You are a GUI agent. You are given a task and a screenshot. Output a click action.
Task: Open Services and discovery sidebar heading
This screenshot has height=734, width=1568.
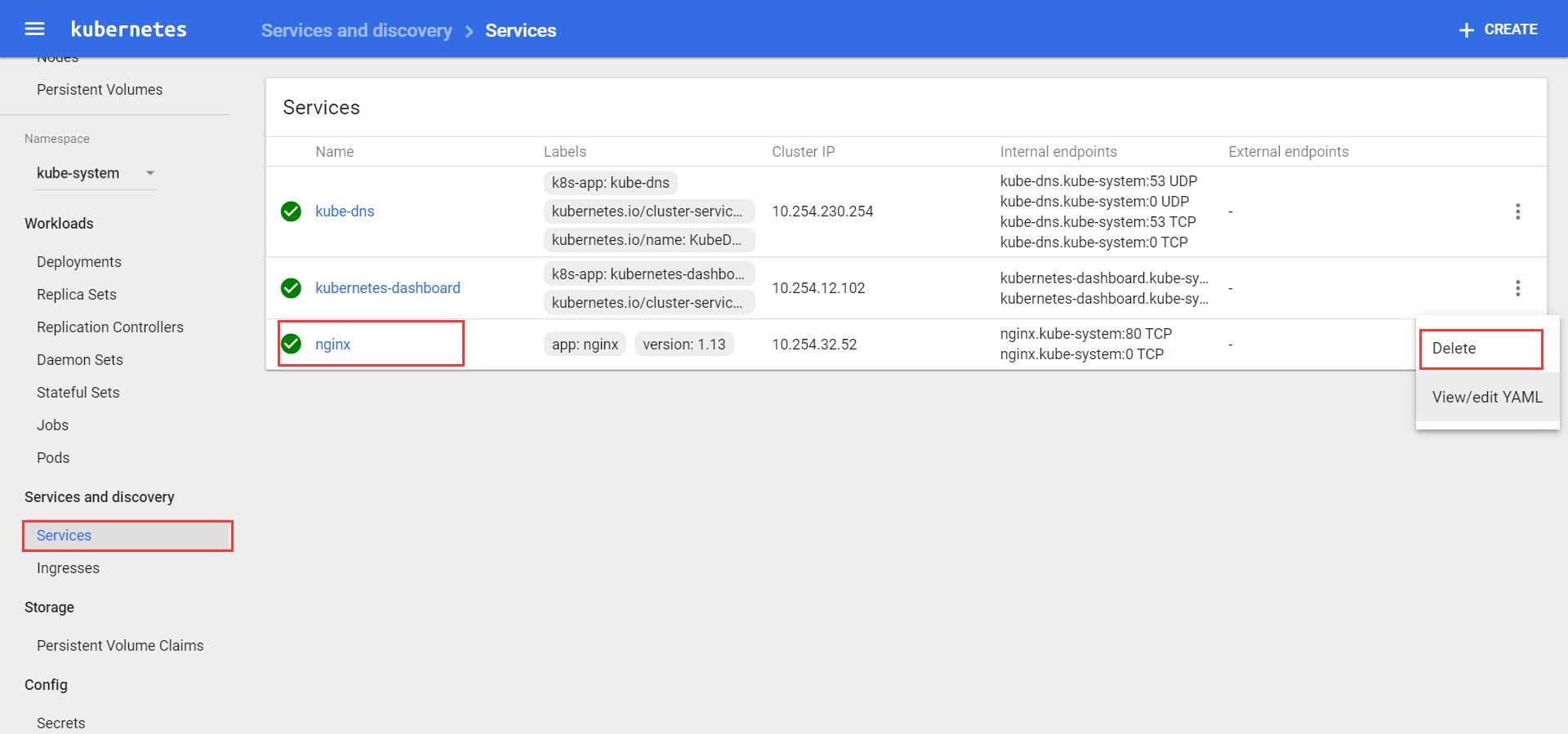100,496
